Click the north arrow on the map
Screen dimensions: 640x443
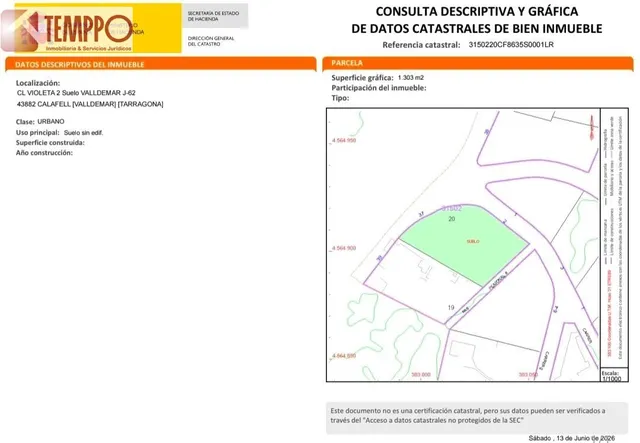pyautogui.click(x=591, y=128)
